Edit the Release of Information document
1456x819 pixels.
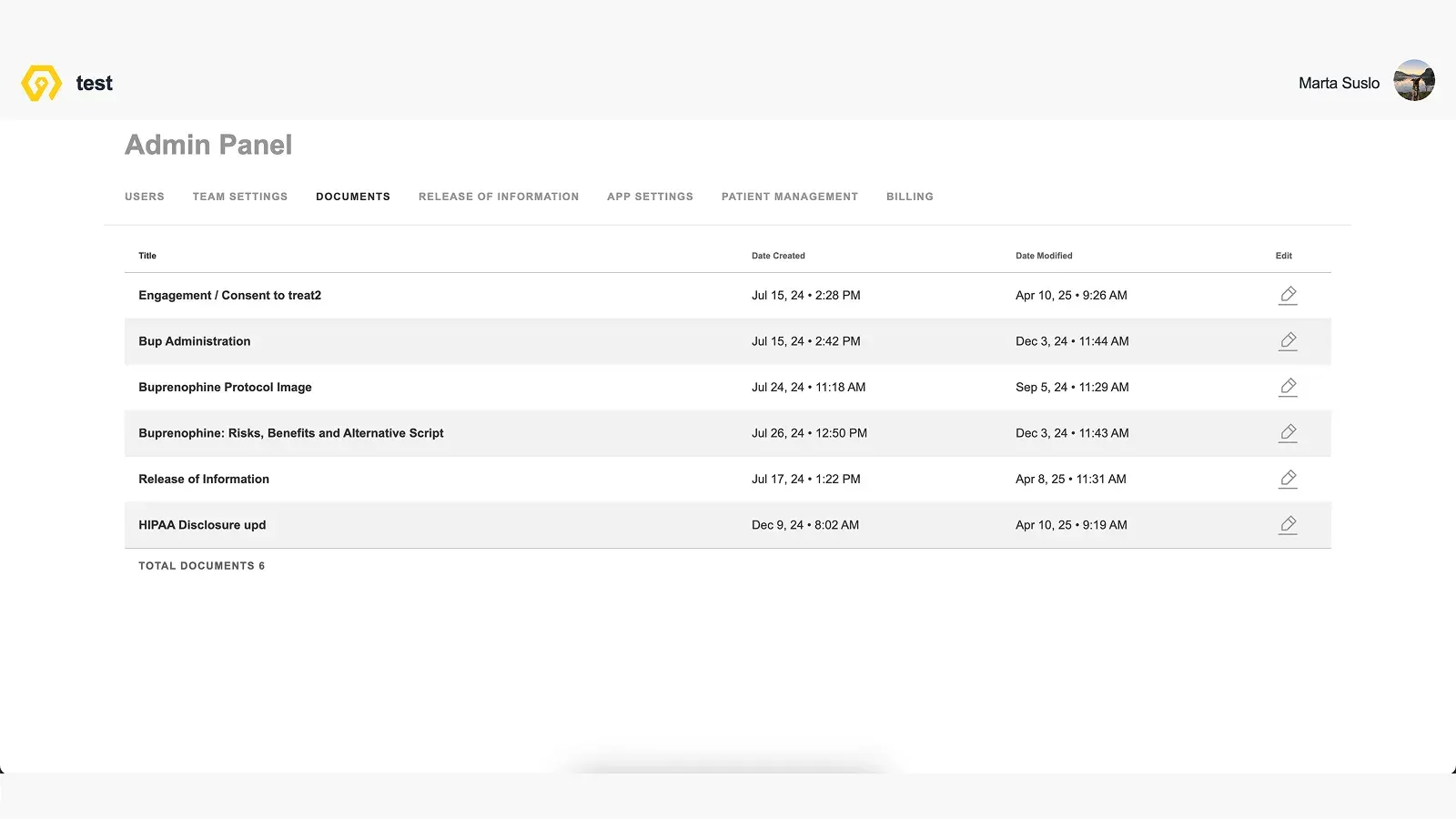point(1288,479)
